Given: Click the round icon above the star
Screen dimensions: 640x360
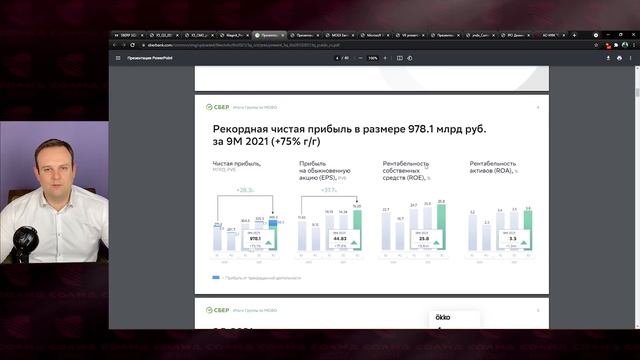Looking at the screenshot, I should click(x=596, y=35).
